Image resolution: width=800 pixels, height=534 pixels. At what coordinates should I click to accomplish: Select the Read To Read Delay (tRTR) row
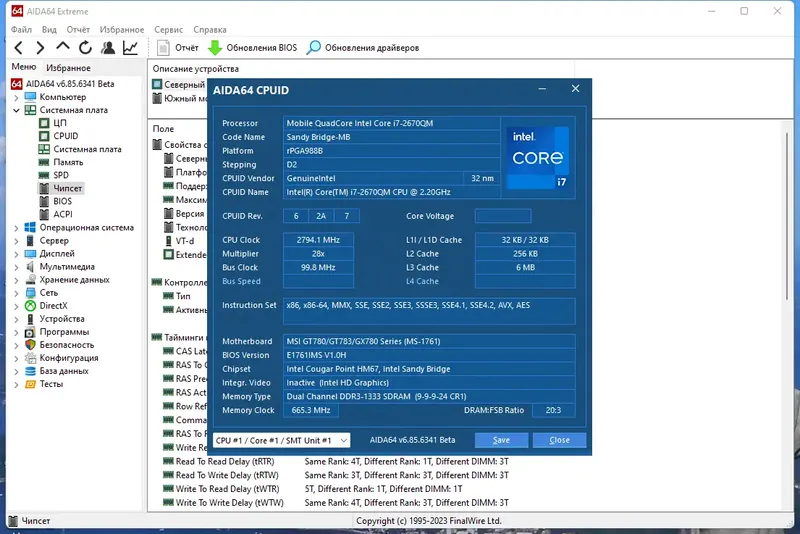336,462
